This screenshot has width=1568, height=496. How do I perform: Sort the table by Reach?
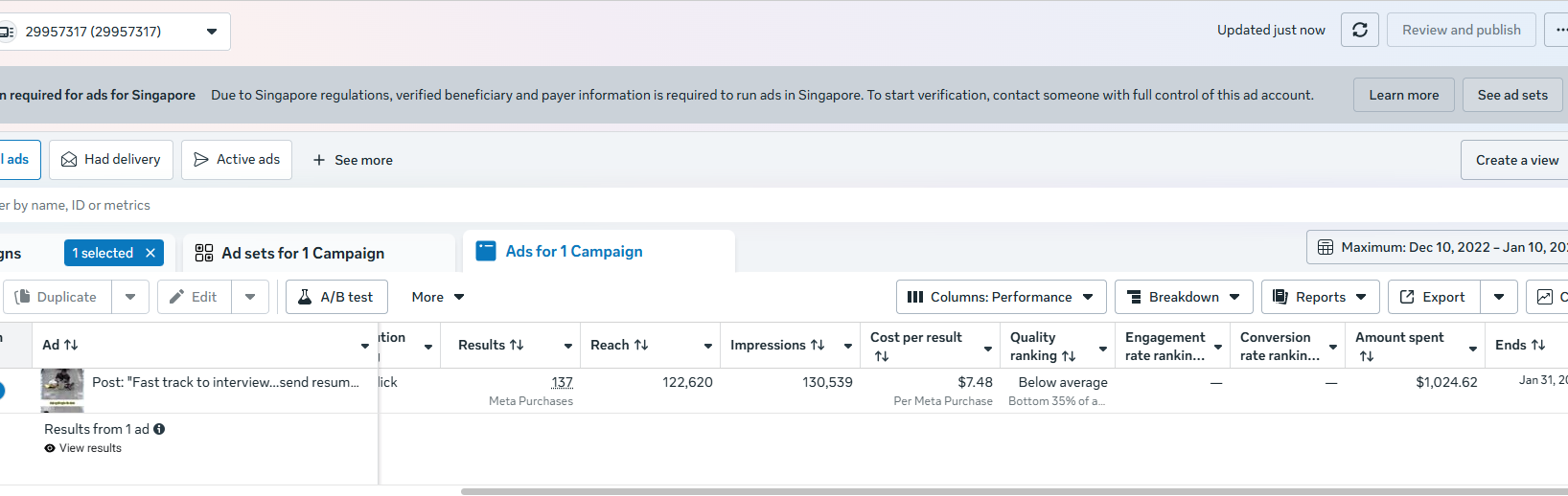641,345
